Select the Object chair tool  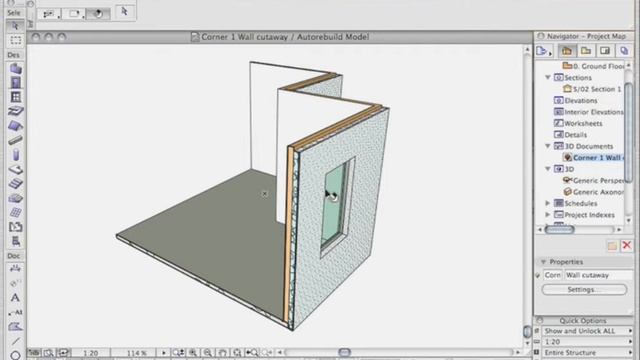pyautogui.click(x=16, y=241)
